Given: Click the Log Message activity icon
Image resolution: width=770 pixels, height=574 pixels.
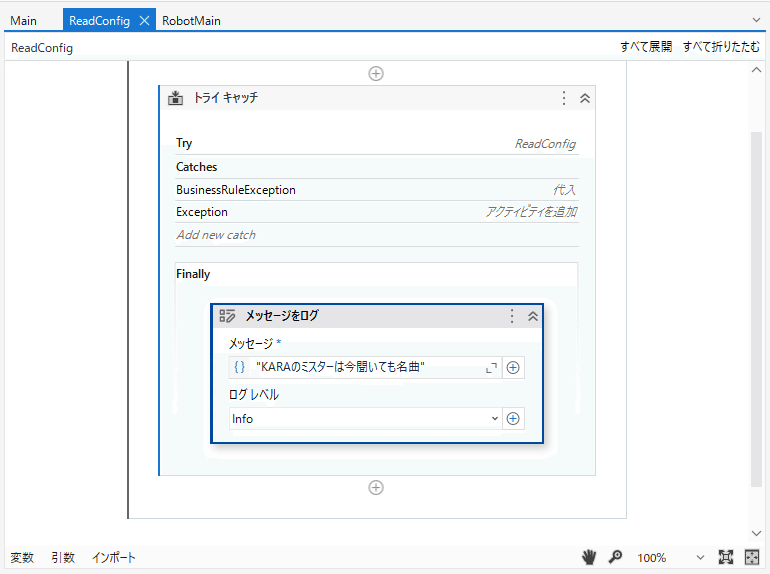Looking at the screenshot, I should point(227,316).
